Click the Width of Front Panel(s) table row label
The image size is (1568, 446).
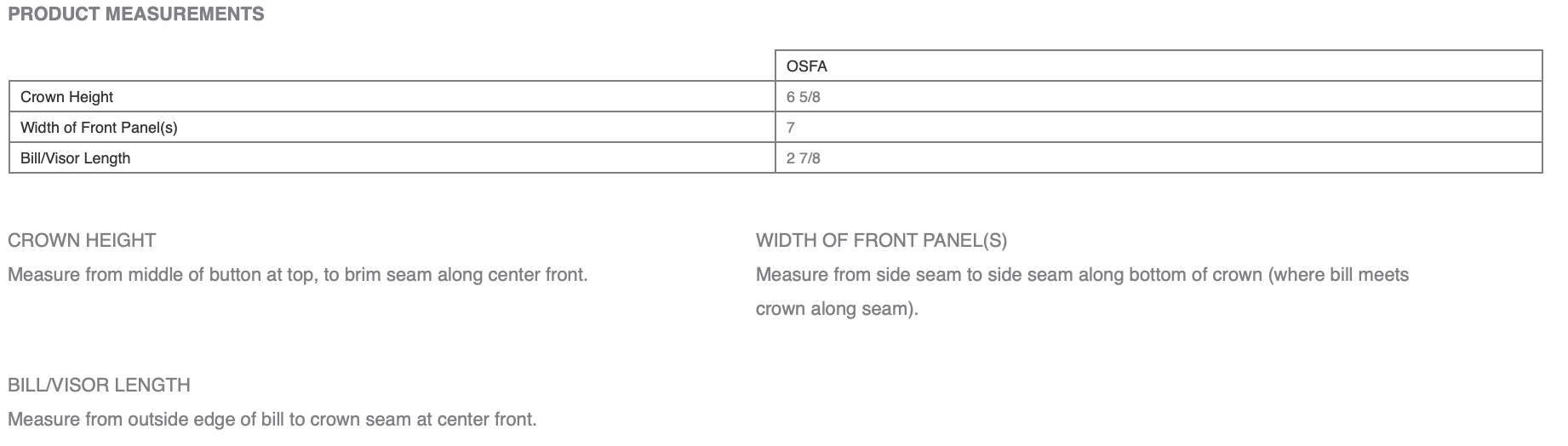99,128
